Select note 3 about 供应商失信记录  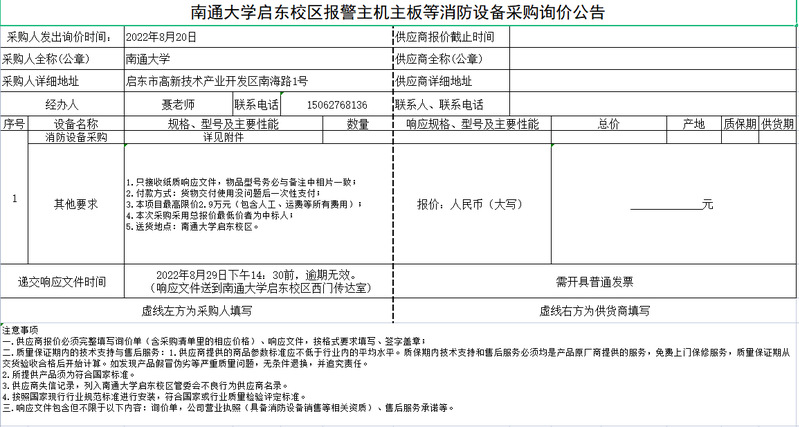pos(145,386)
